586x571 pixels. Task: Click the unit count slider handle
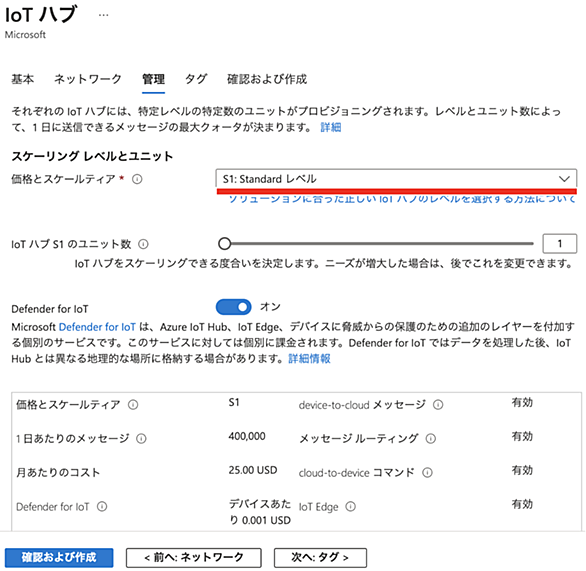pyautogui.click(x=224, y=244)
